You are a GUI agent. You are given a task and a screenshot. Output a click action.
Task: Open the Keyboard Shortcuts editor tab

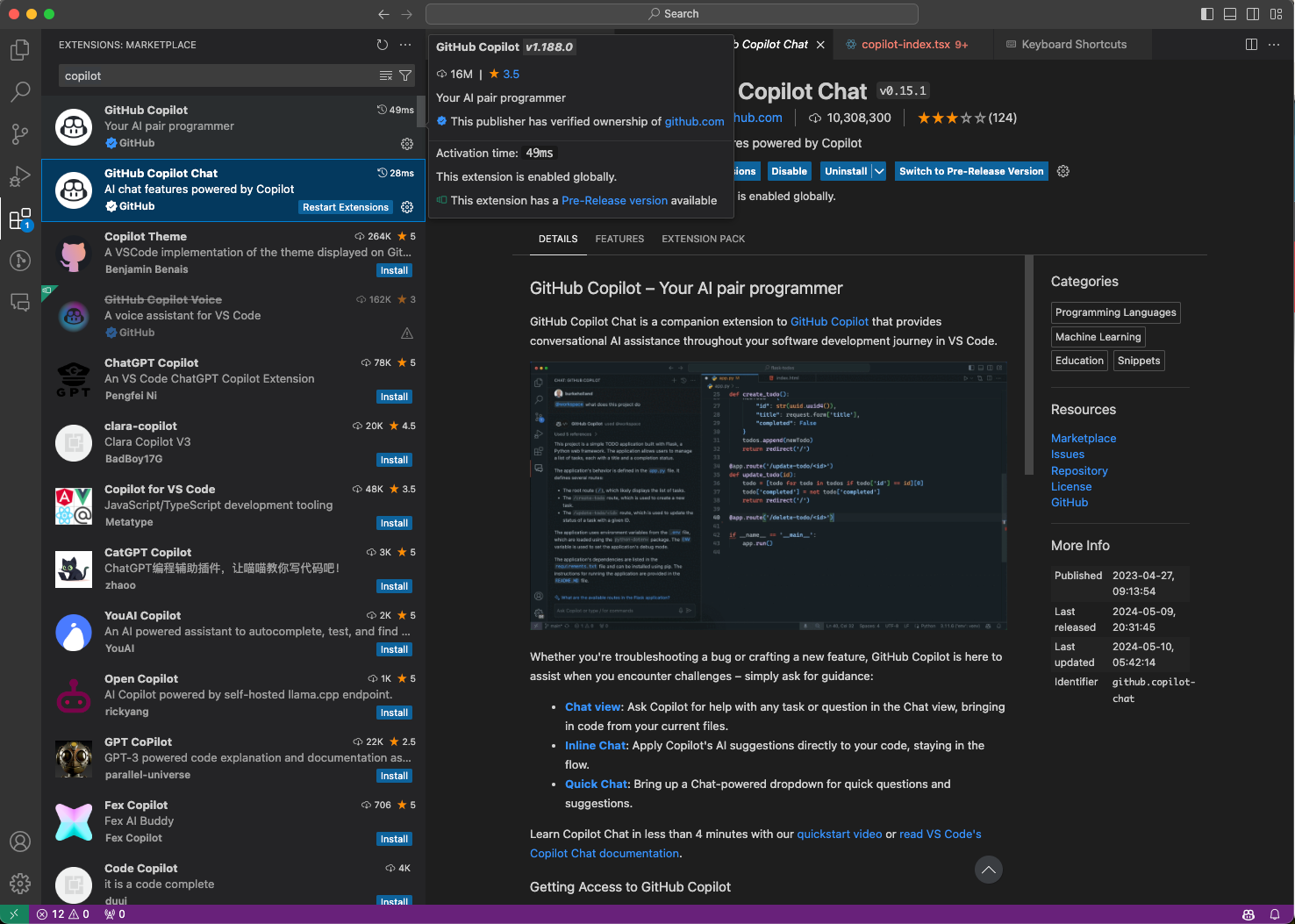(1073, 45)
